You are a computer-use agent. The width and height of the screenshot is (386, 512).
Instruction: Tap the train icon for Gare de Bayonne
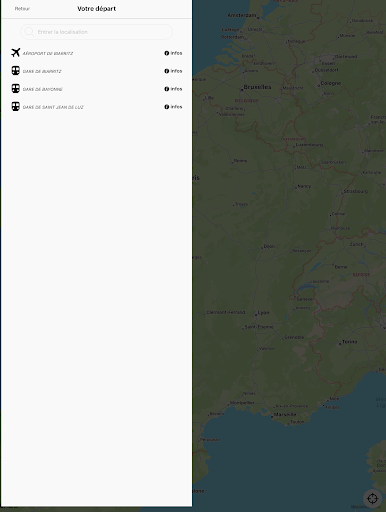tap(15, 89)
